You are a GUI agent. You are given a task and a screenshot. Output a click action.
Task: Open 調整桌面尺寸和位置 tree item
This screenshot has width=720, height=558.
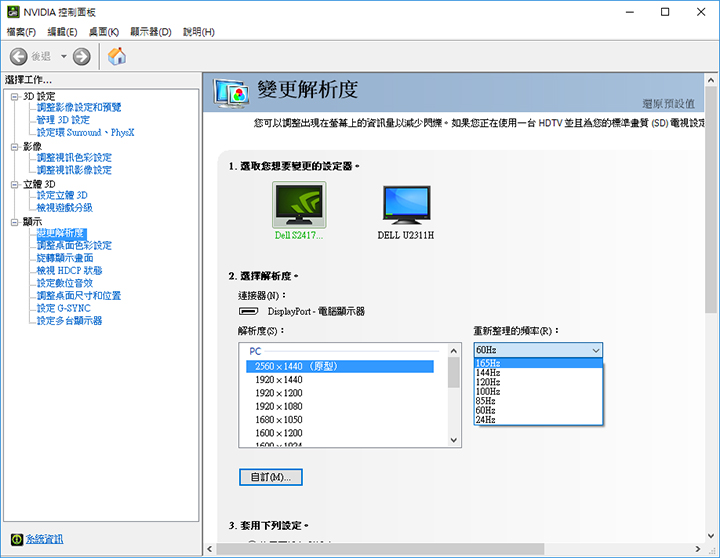[79, 295]
